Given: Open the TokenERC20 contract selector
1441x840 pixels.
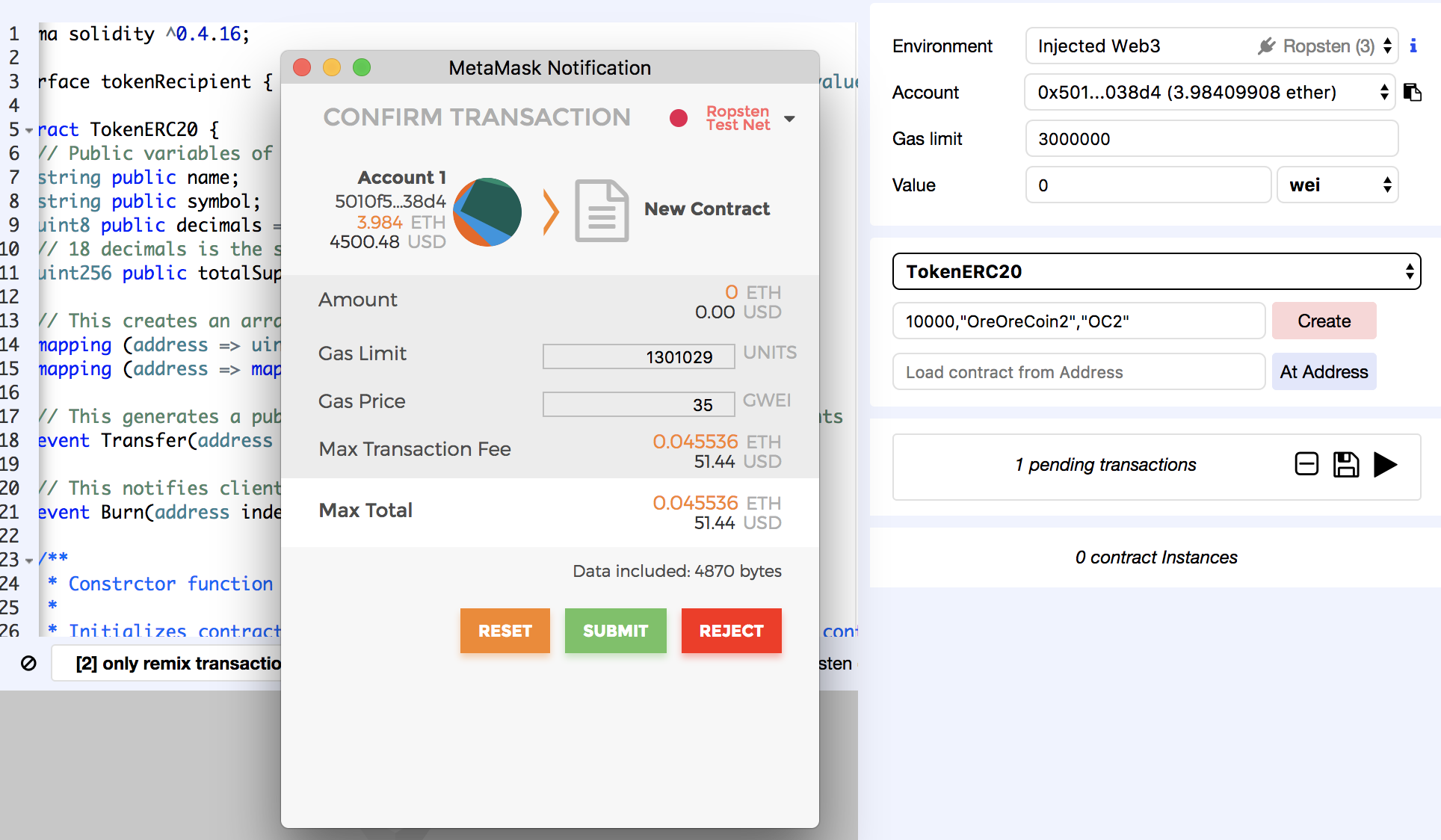Looking at the screenshot, I should [x=1156, y=271].
